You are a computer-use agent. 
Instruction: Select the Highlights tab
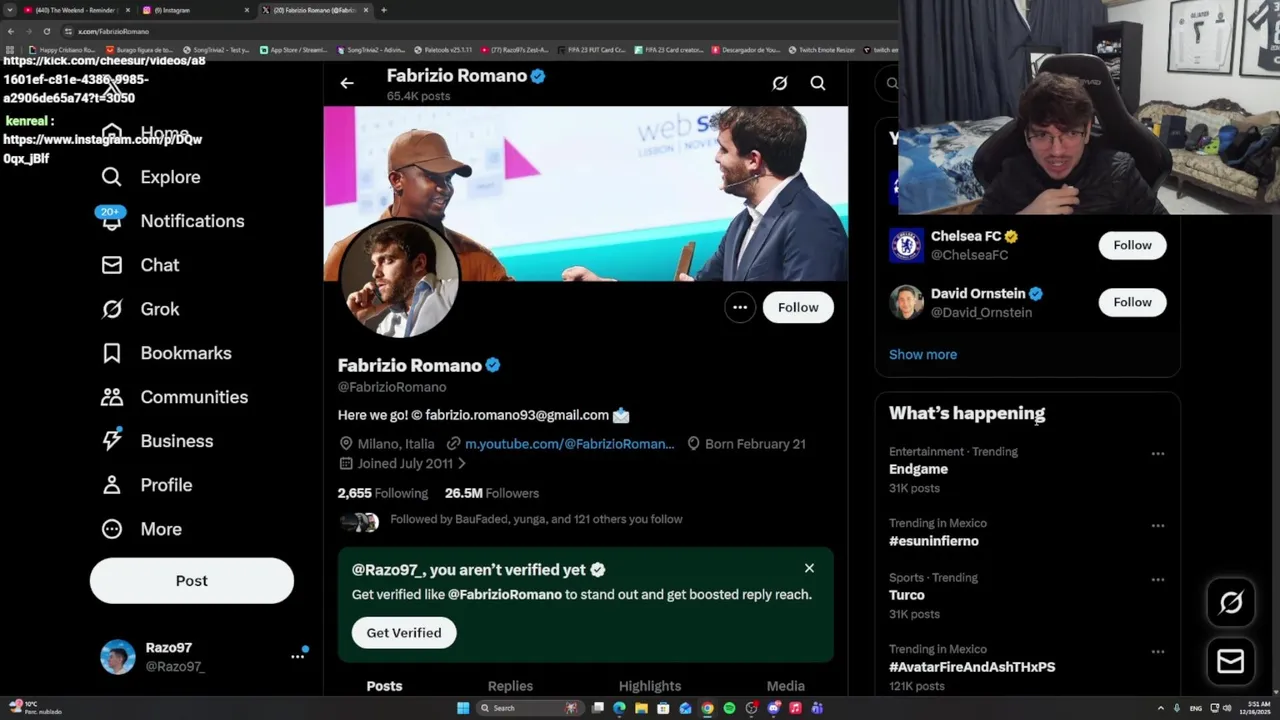650,686
